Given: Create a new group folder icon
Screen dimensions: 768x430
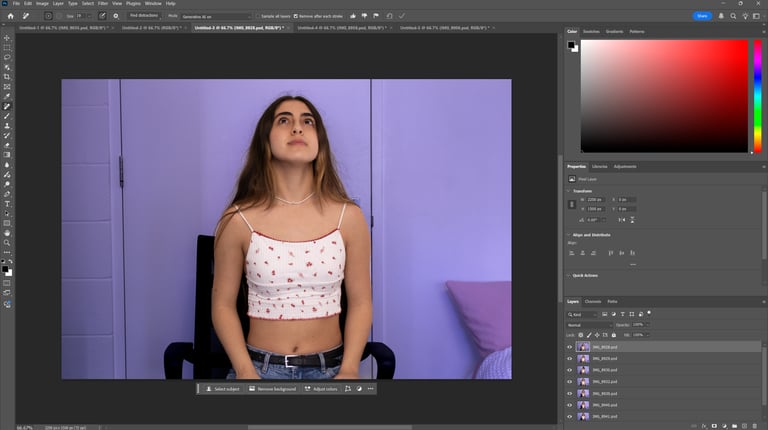Looking at the screenshot, I should pos(734,426).
